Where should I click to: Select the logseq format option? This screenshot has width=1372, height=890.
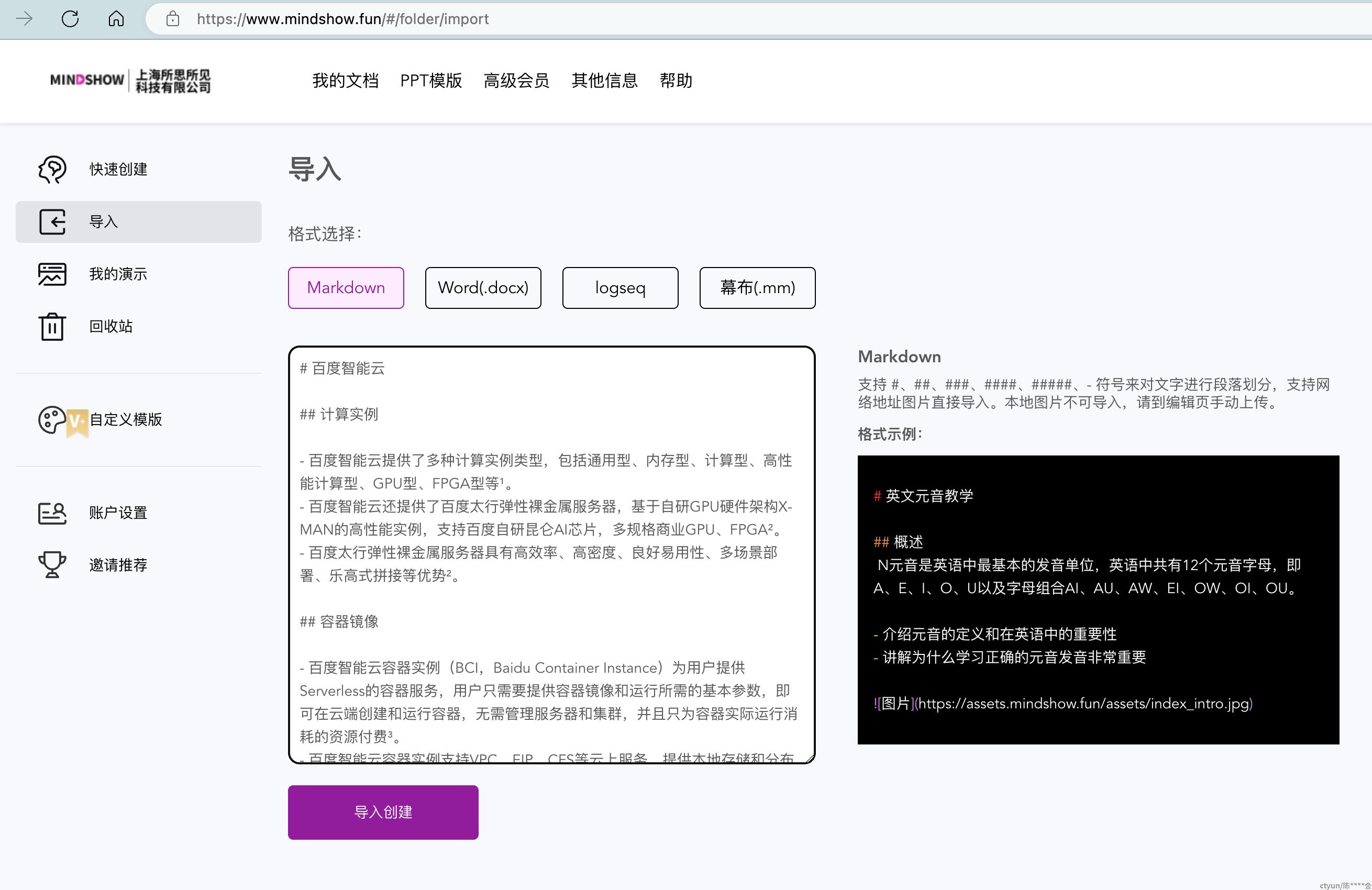(621, 287)
